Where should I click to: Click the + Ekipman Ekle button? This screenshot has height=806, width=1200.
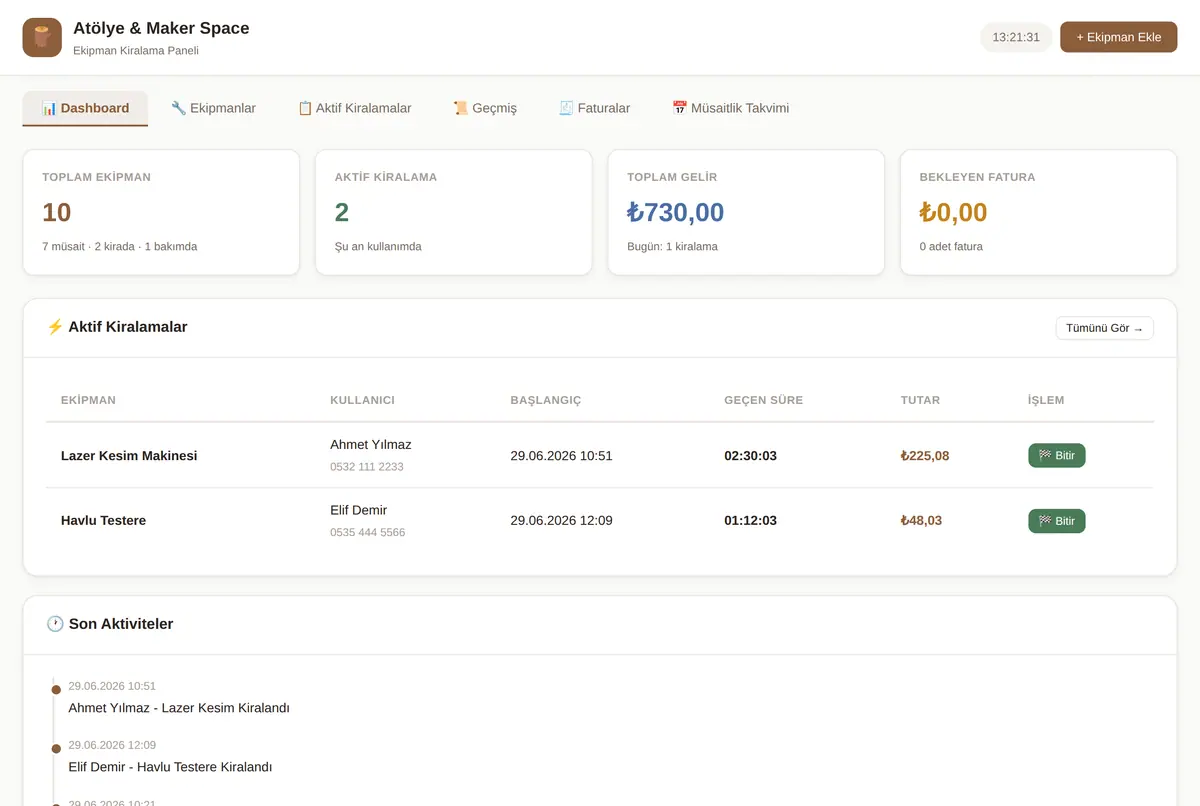point(1118,37)
